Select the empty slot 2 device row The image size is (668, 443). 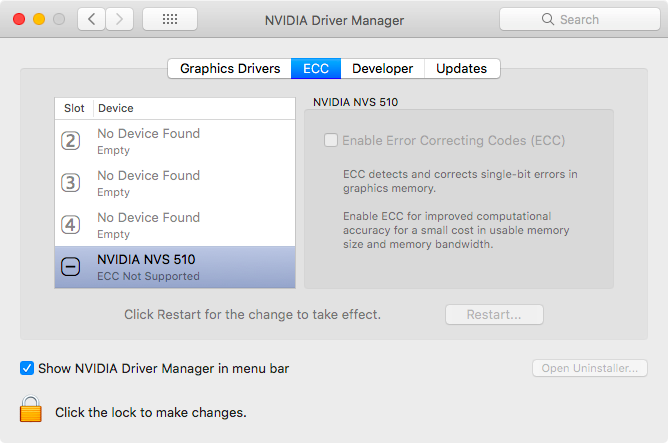190,141
